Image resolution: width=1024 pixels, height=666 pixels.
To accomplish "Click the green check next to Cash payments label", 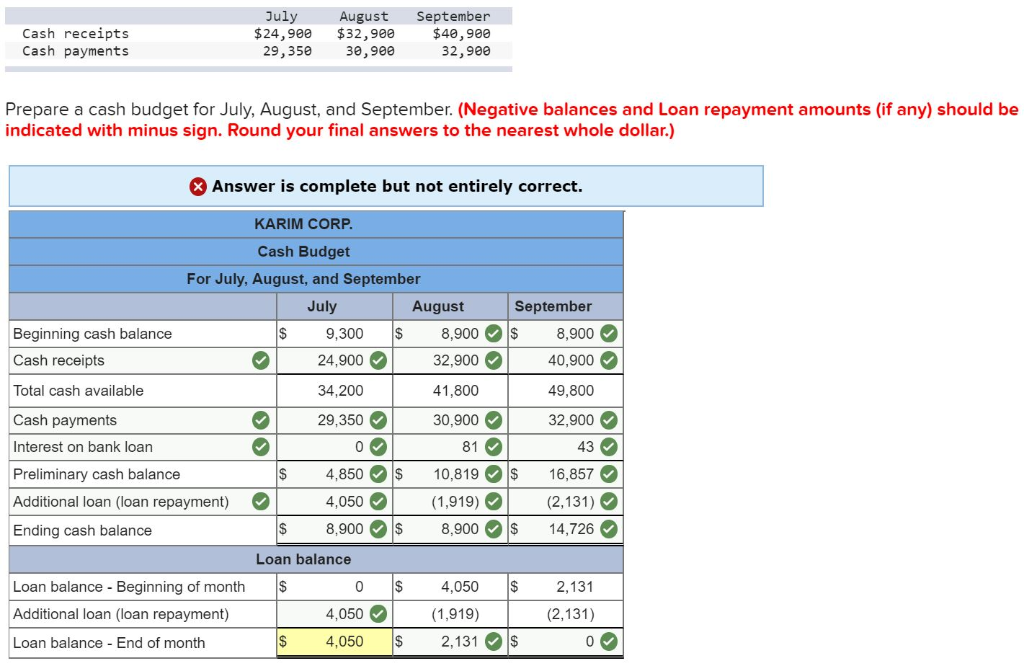I will pyautogui.click(x=261, y=420).
